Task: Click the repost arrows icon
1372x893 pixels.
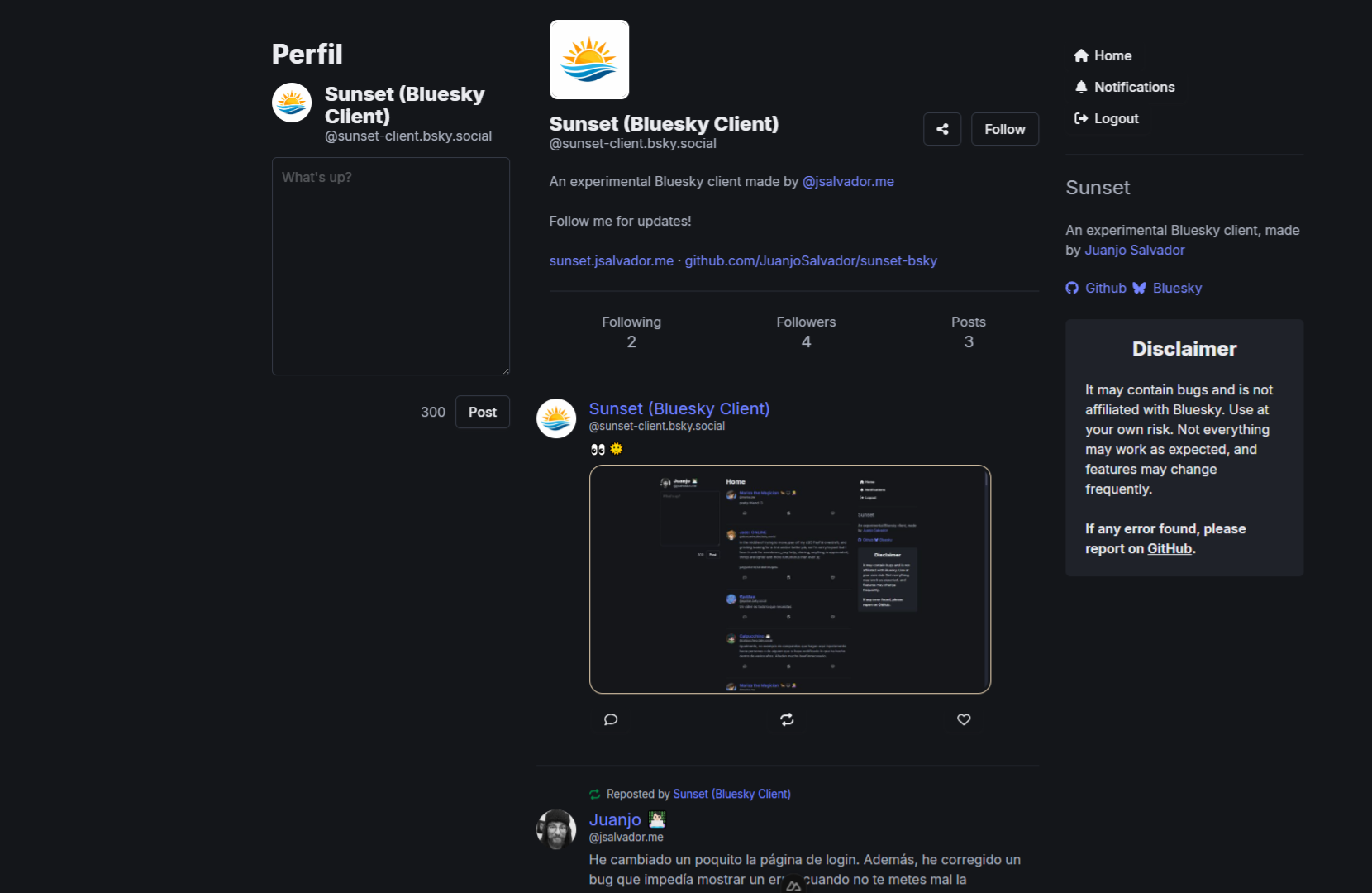Action: [787, 719]
